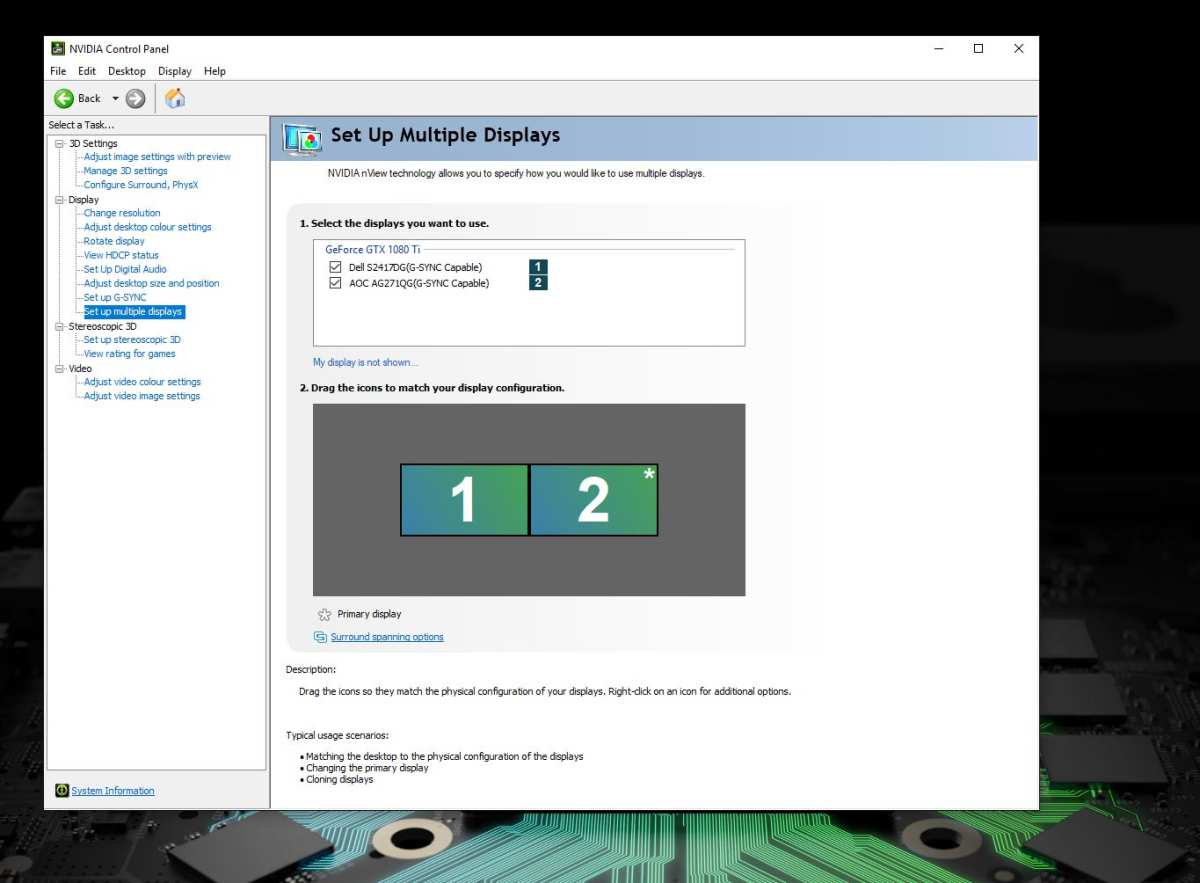Open the Edit menu
1200x883 pixels.
[x=87, y=71]
